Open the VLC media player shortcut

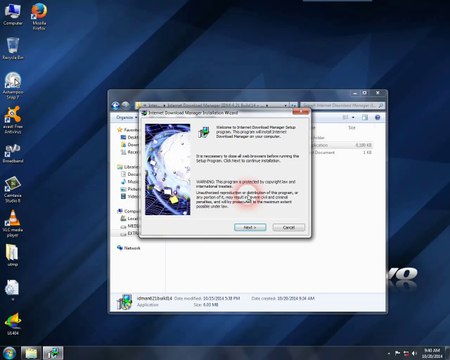[13, 224]
